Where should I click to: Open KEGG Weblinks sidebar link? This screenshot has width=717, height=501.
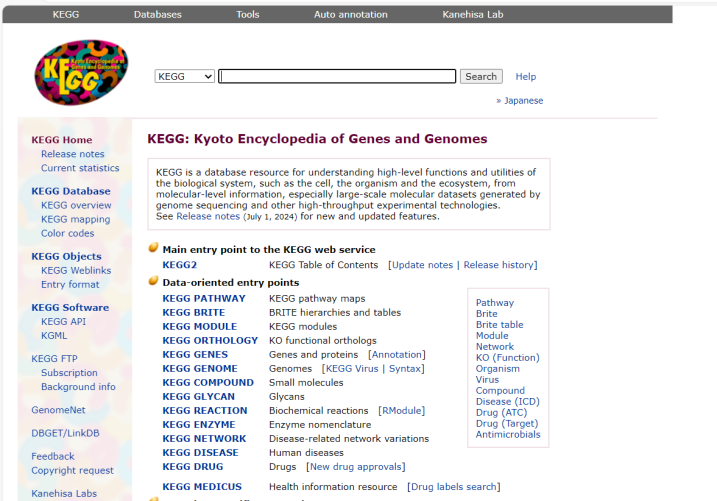coord(76,271)
